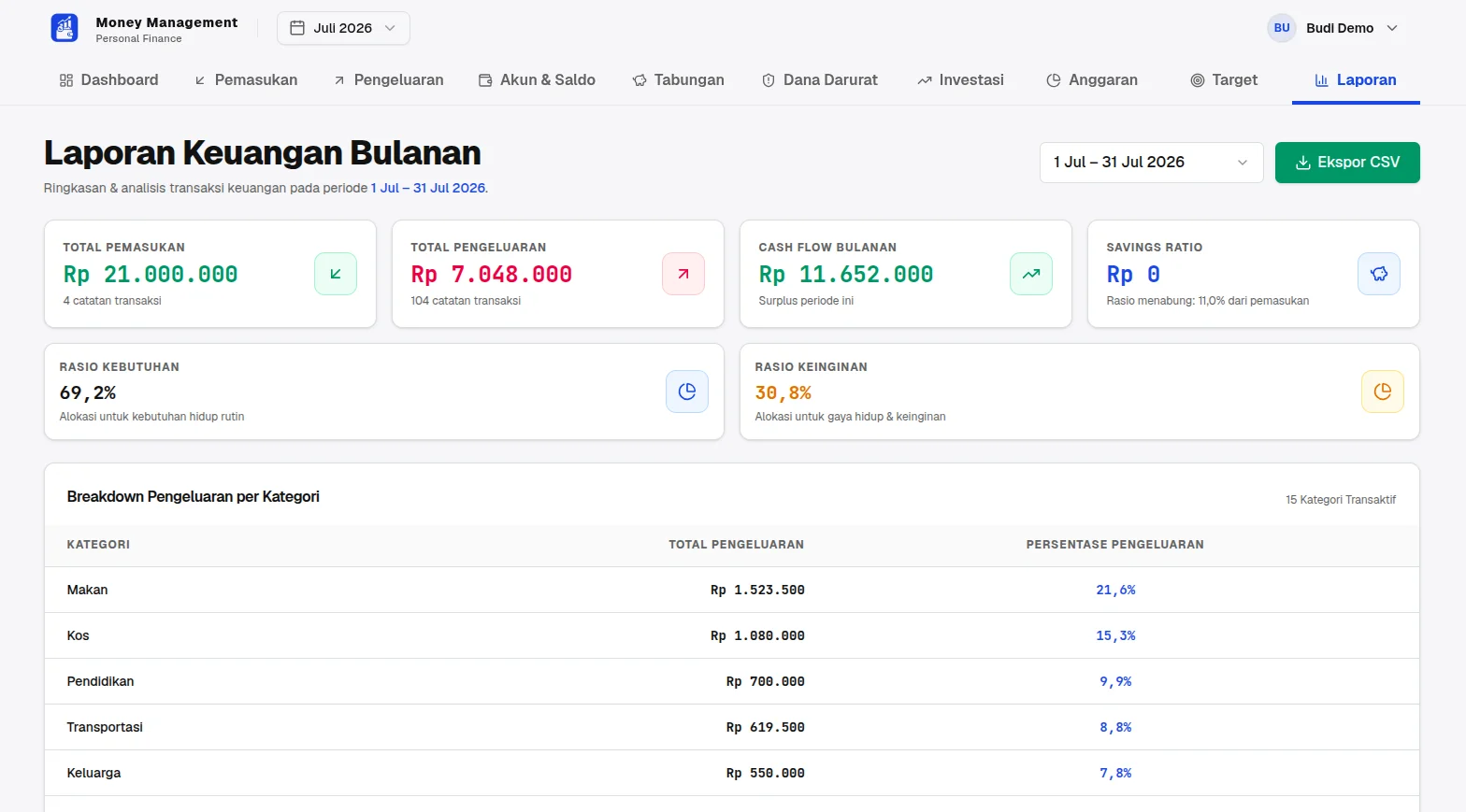Open the Anggaran tab
The height and width of the screenshot is (812, 1466).
tap(1092, 80)
